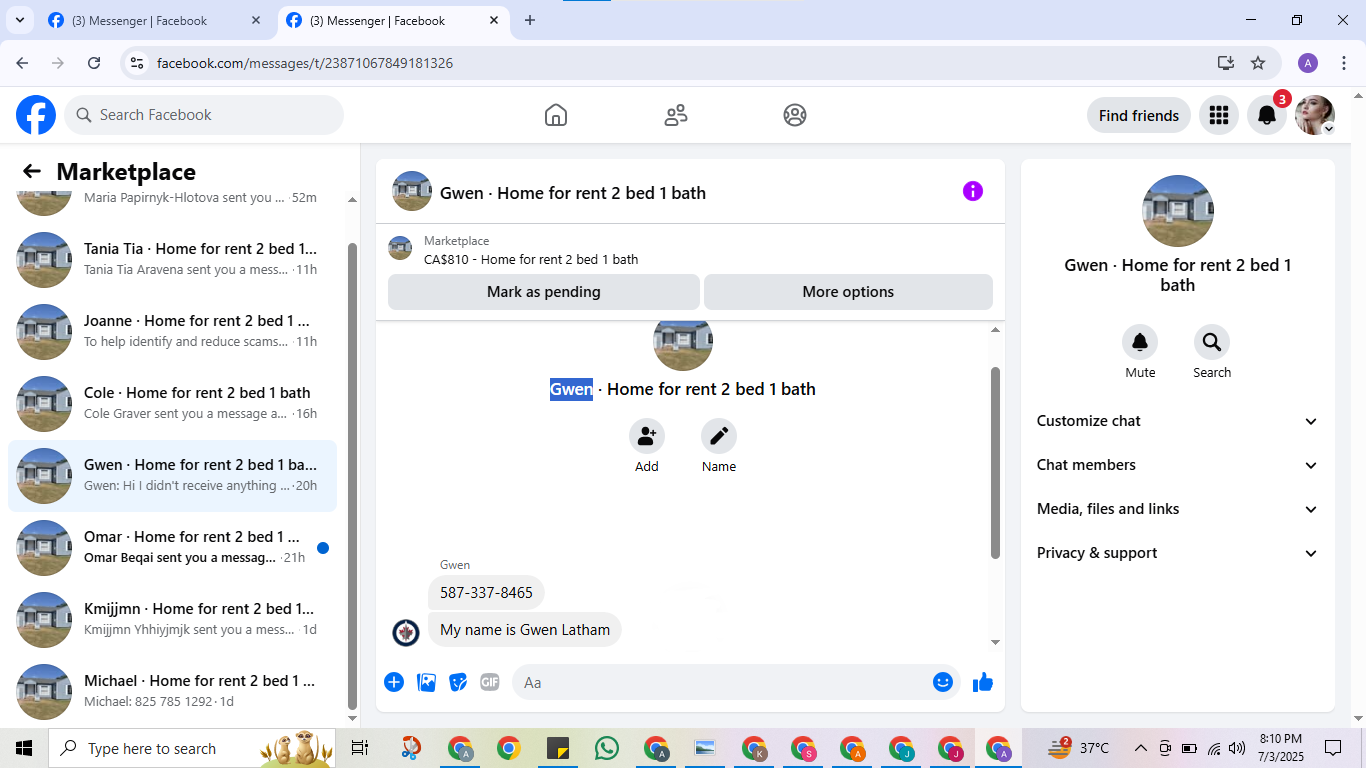Switch to the first Messenger browser tab
Viewport: 1366px width, 768px height.
155,20
